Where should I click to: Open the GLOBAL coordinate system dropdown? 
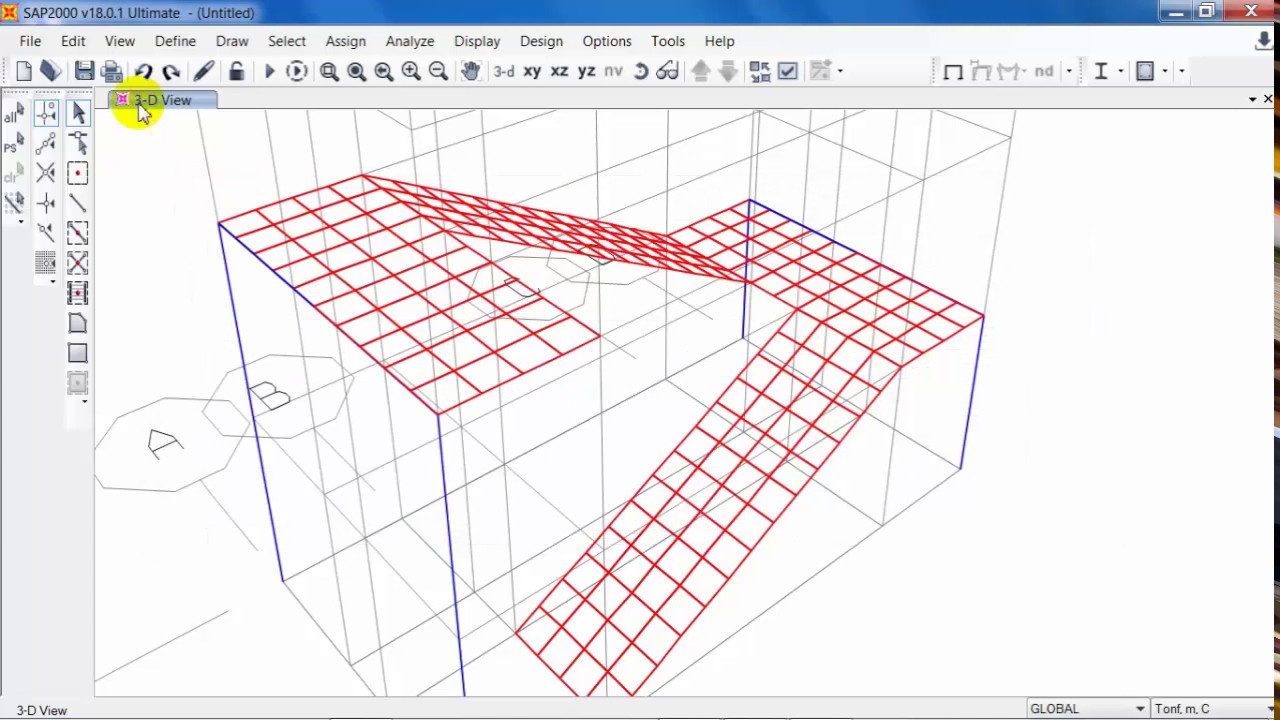(1088, 709)
